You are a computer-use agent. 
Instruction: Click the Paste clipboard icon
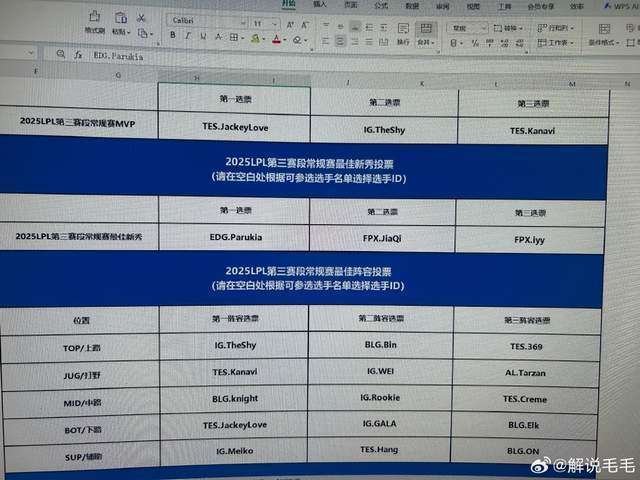[120, 19]
